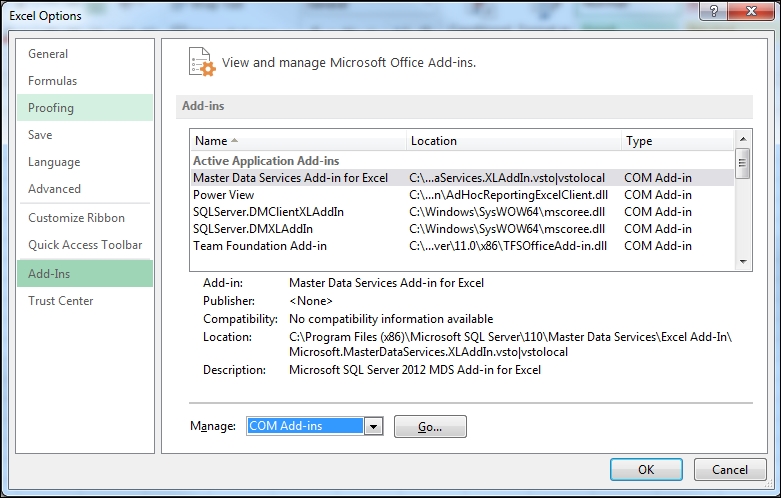This screenshot has height=498, width=781.
Task: Click the No compatibility information available text
Action: (391, 319)
